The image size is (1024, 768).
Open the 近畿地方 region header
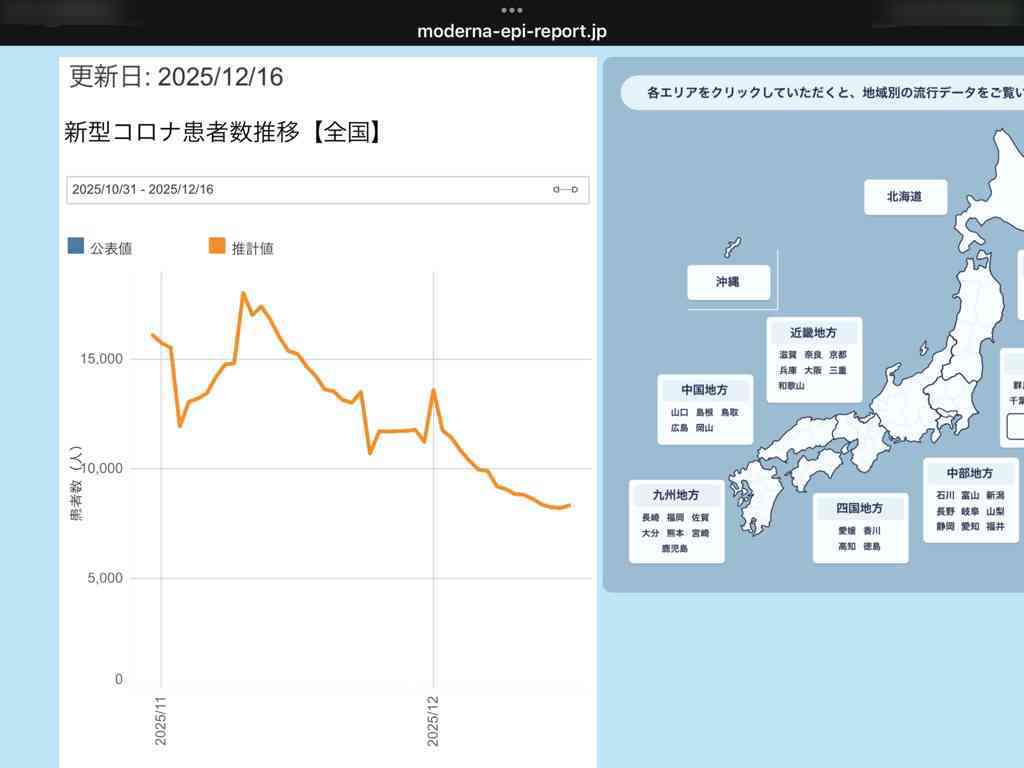813,333
